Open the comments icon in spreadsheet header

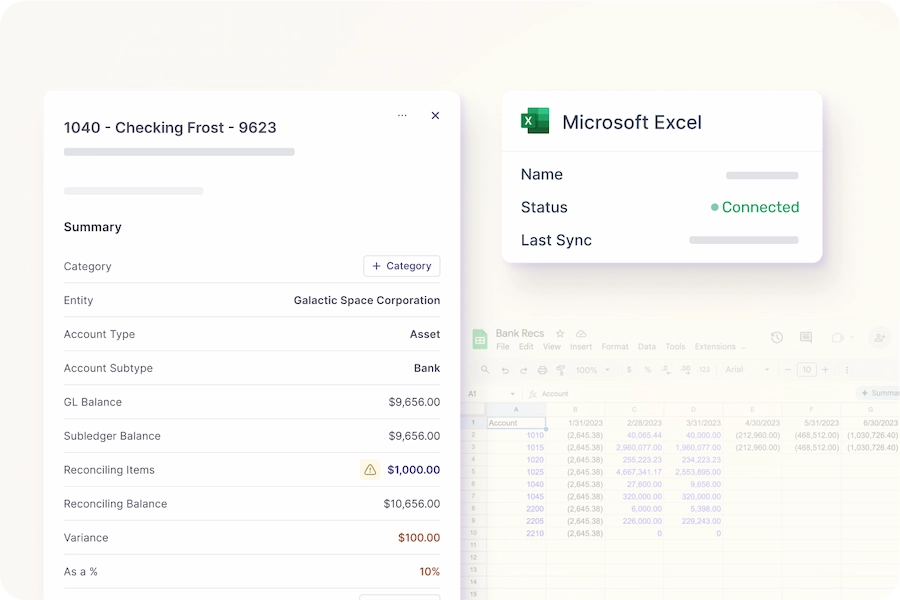pos(806,338)
